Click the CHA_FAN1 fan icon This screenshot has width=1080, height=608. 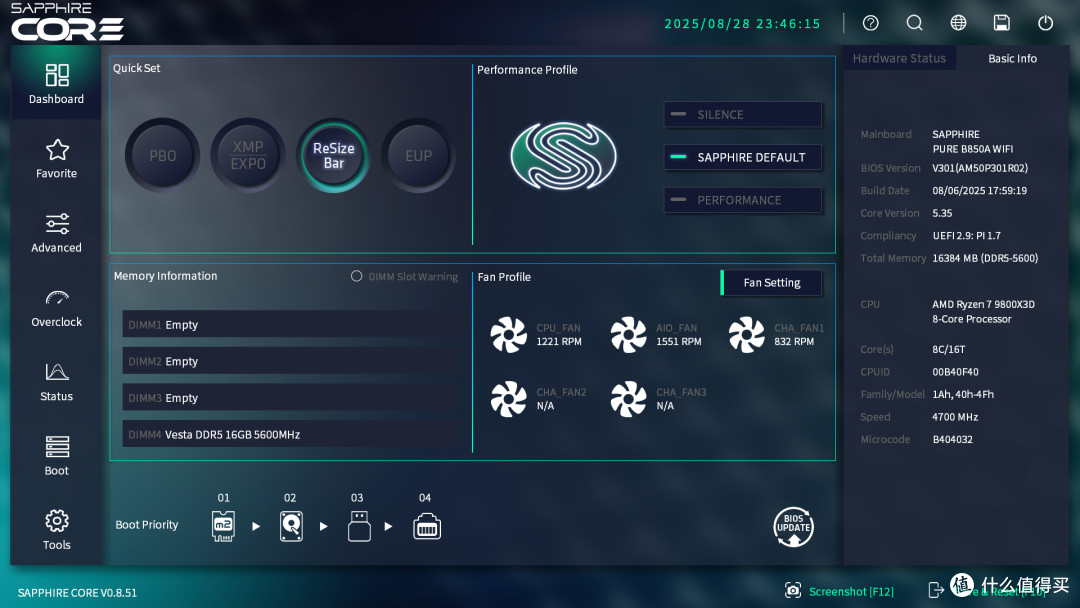(x=747, y=335)
